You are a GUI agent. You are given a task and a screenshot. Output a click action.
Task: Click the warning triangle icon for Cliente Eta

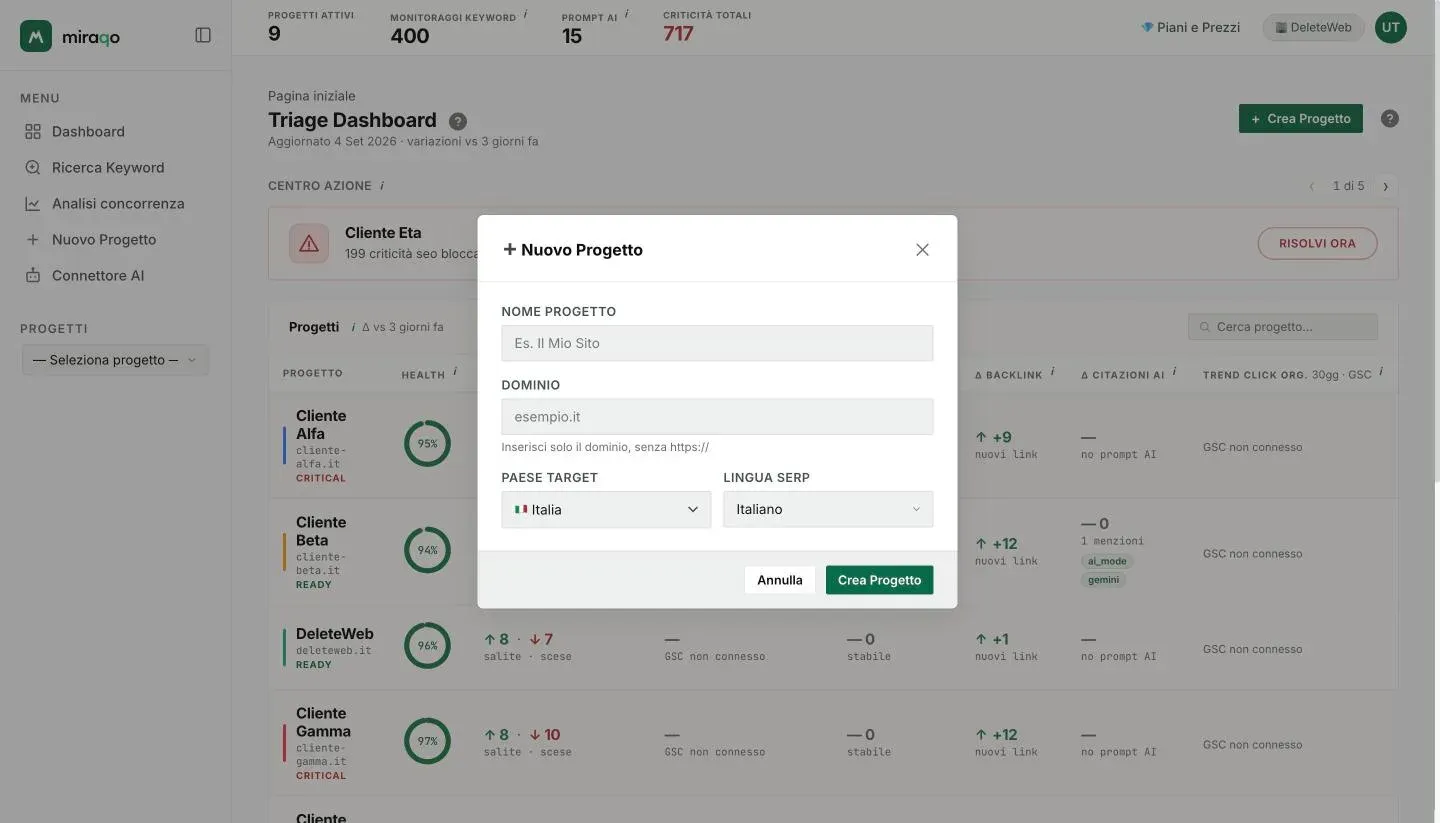(x=309, y=243)
